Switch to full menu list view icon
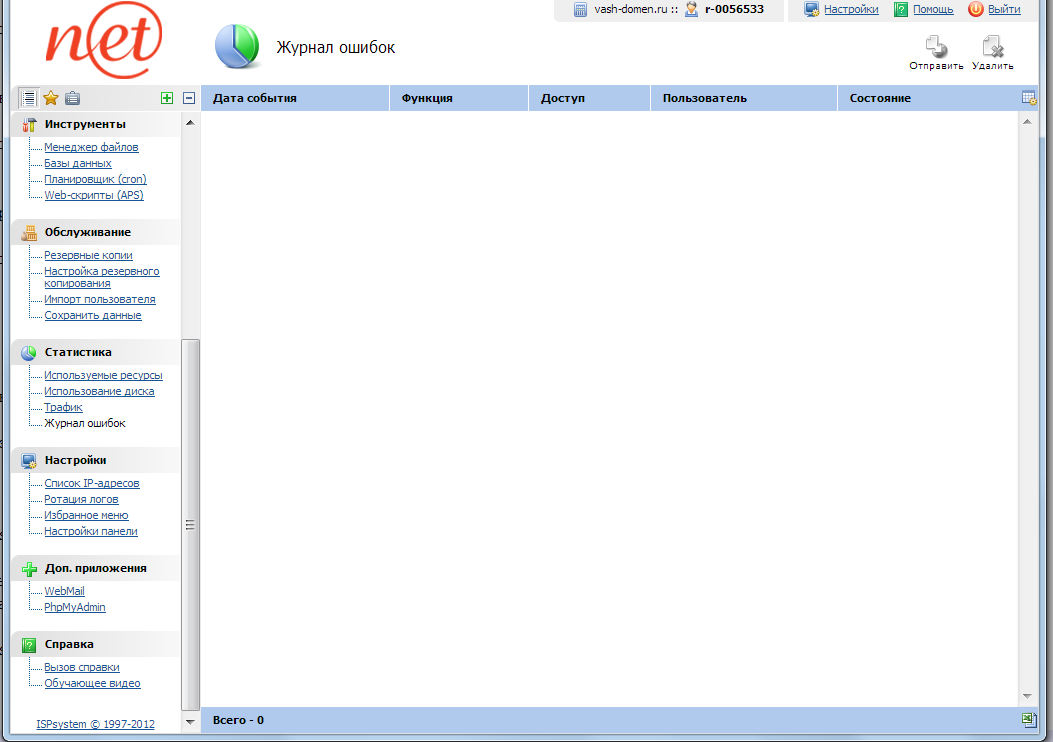The image size is (1053, 742). (29, 98)
